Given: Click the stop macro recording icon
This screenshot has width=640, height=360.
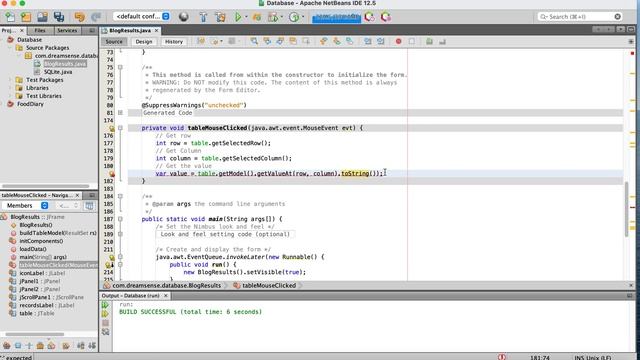Looking at the screenshot, I should [x=411, y=41].
